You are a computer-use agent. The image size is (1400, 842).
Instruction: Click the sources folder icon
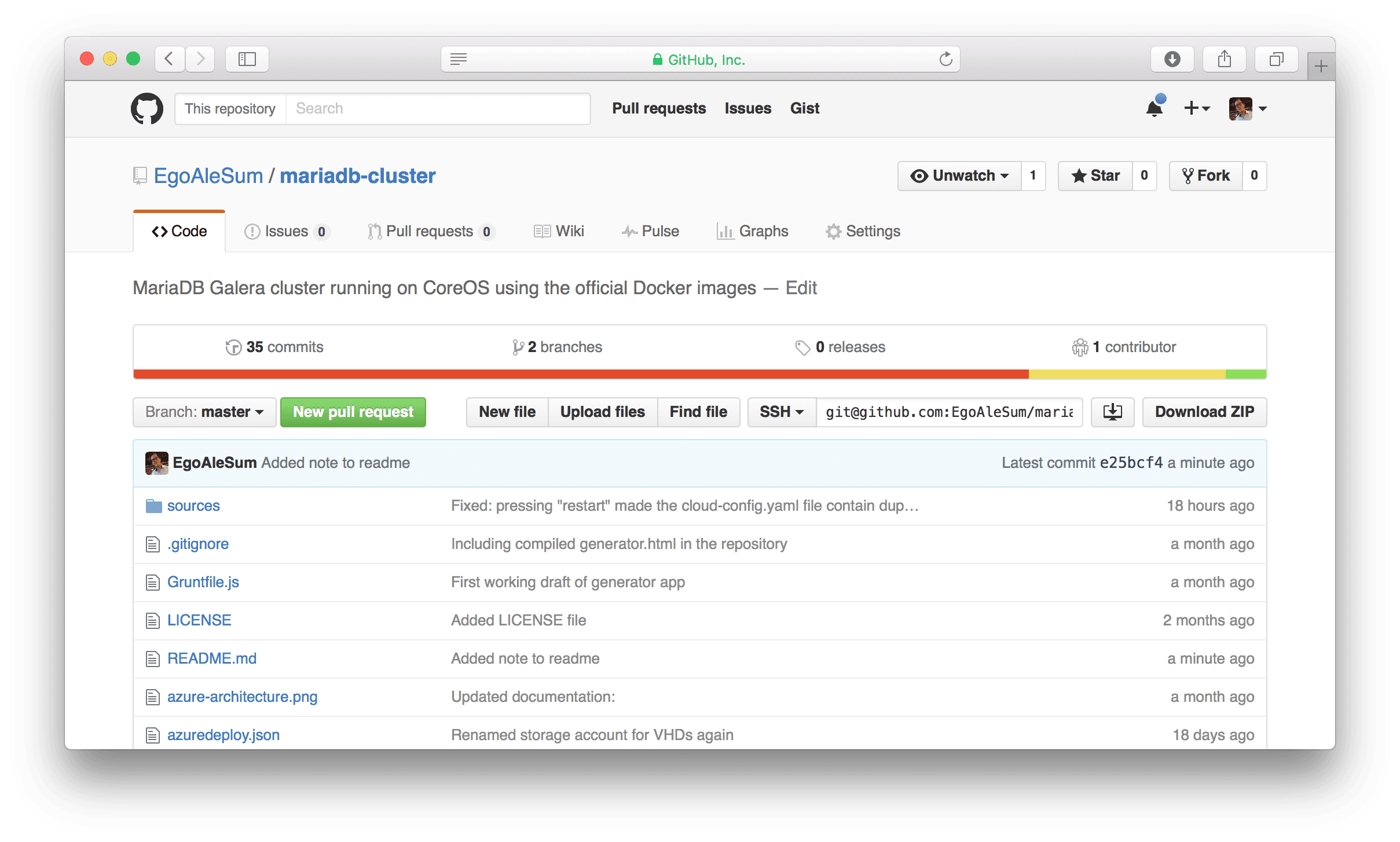[153, 506]
